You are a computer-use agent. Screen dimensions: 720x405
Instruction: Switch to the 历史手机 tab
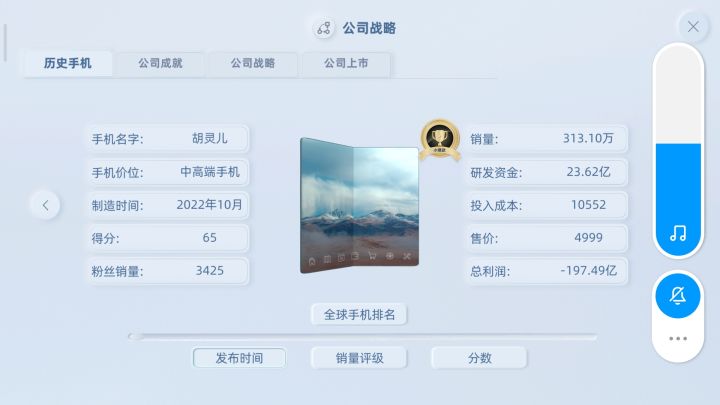(68, 63)
